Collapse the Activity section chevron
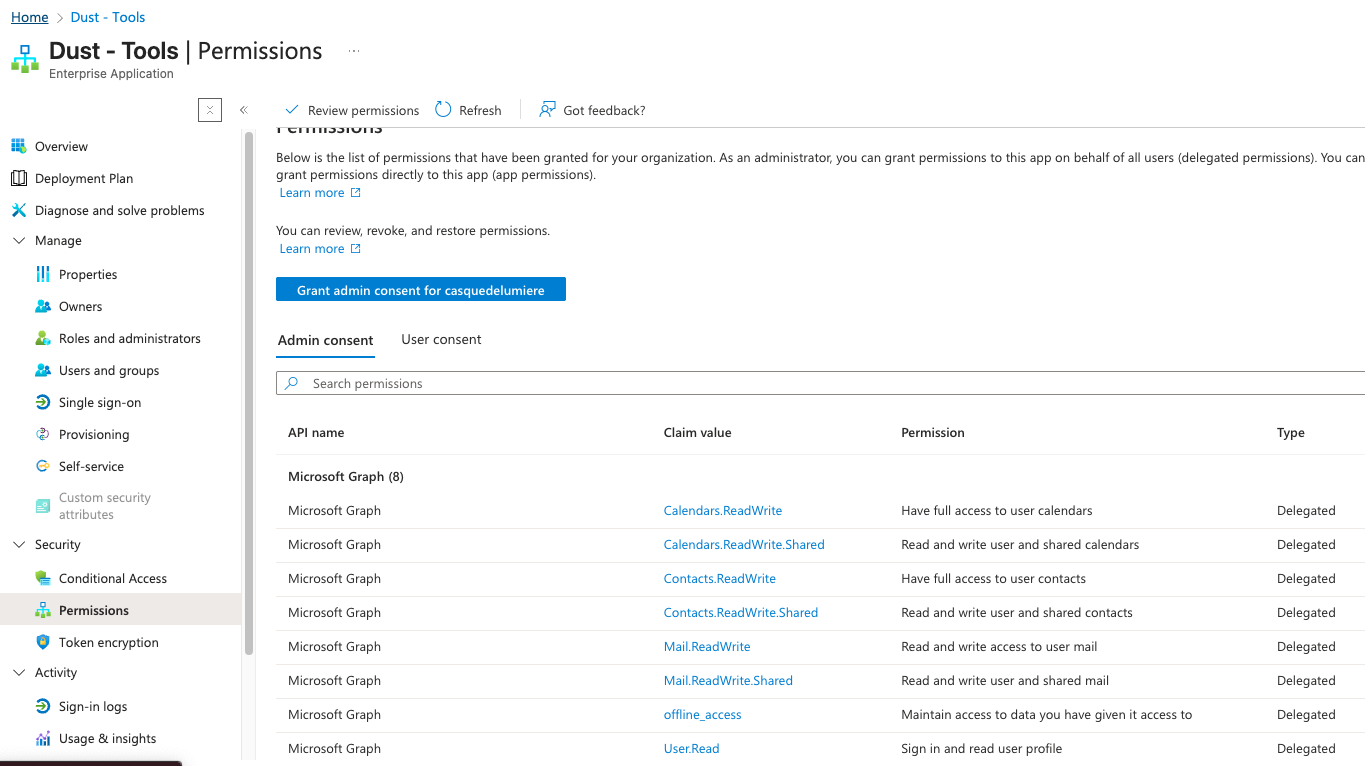 [18, 672]
